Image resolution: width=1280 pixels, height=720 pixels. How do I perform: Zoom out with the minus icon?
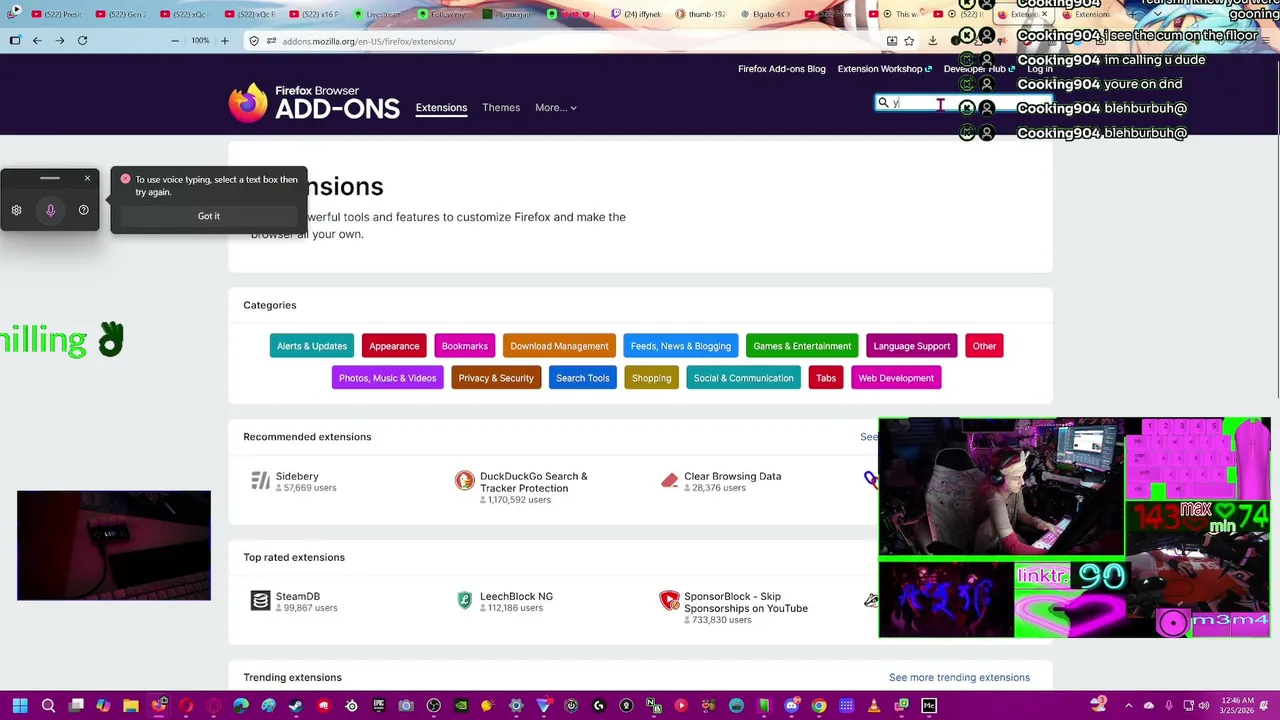(x=175, y=41)
